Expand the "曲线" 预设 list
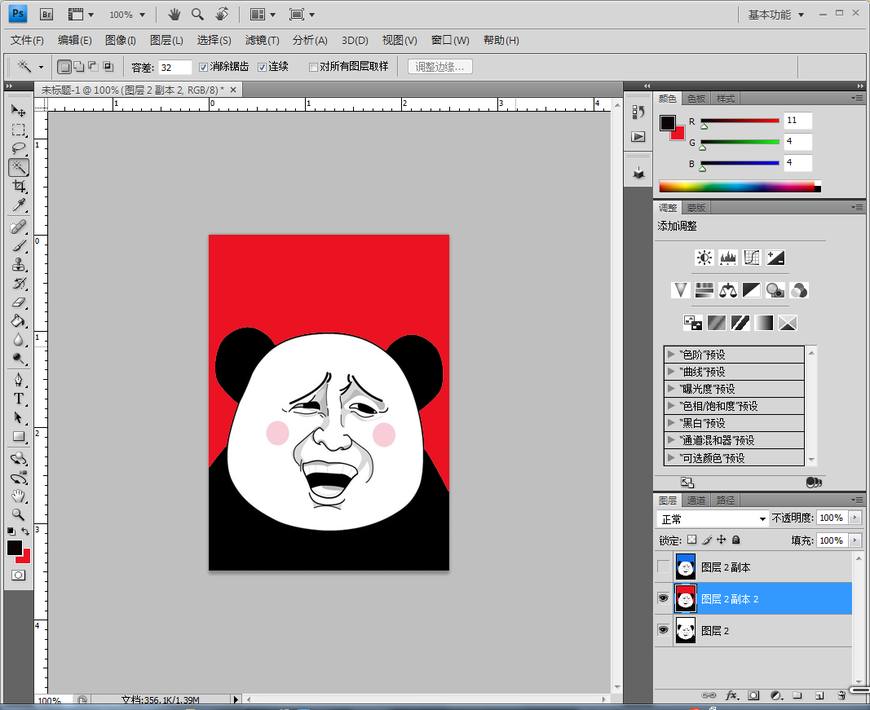The height and width of the screenshot is (710, 870). click(671, 372)
